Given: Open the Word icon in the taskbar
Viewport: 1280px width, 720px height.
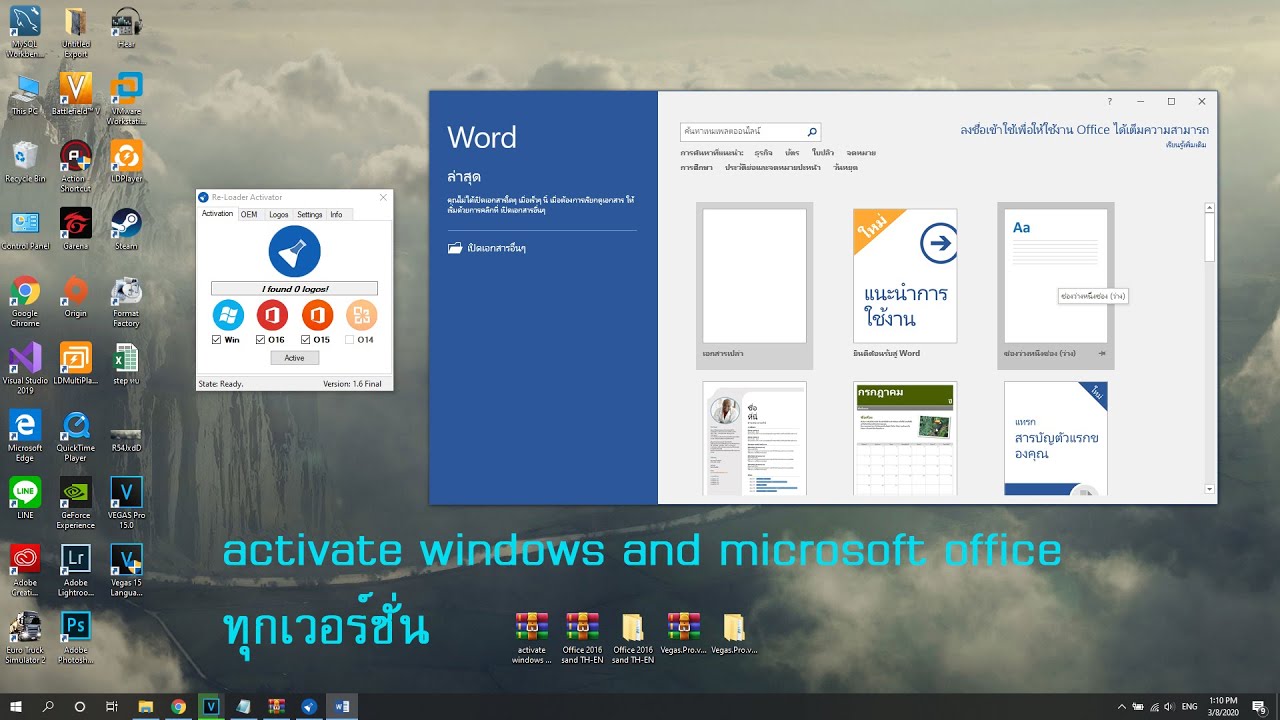Looking at the screenshot, I should tap(343, 706).
